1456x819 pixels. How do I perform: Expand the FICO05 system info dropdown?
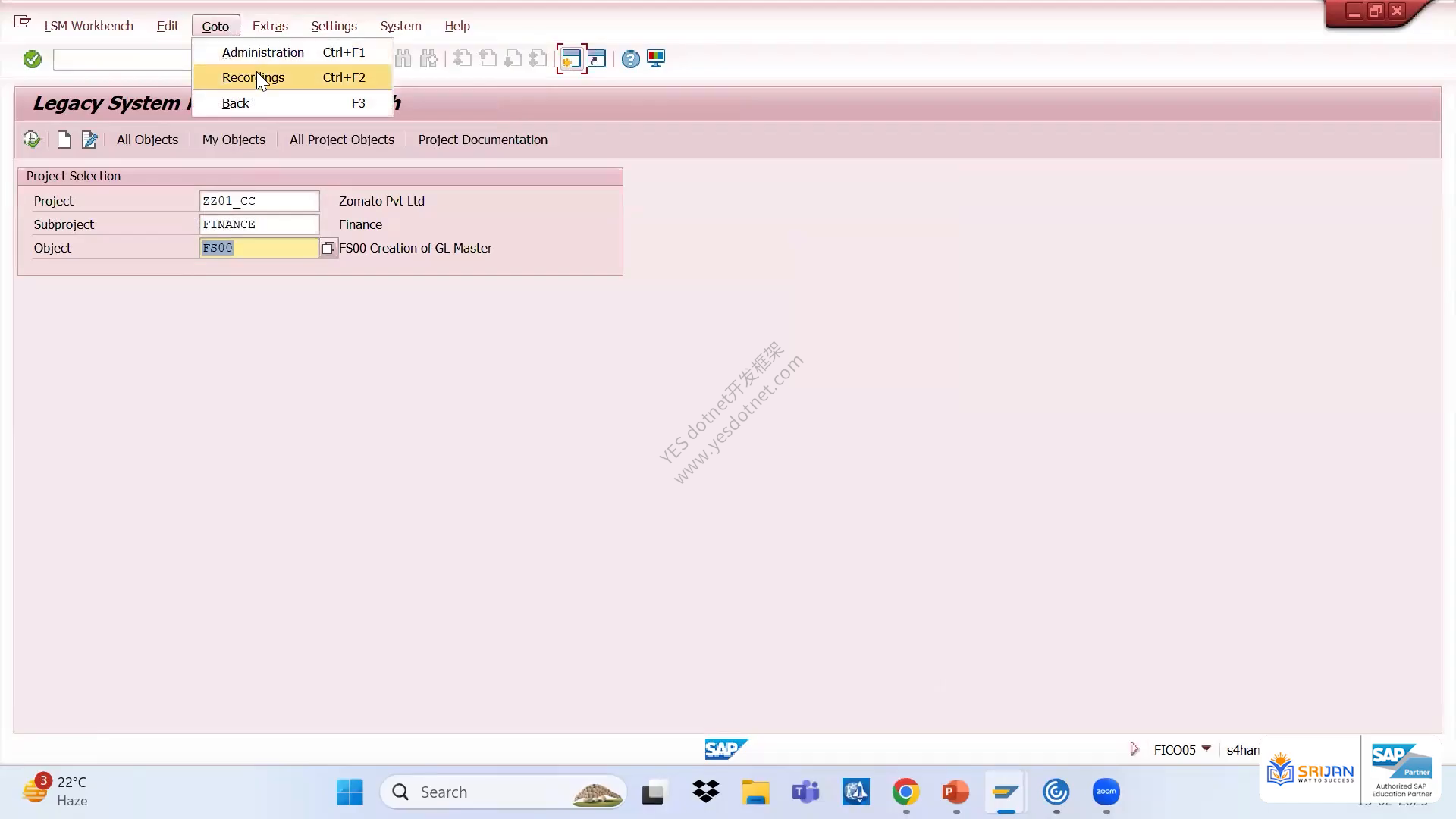(x=1206, y=749)
